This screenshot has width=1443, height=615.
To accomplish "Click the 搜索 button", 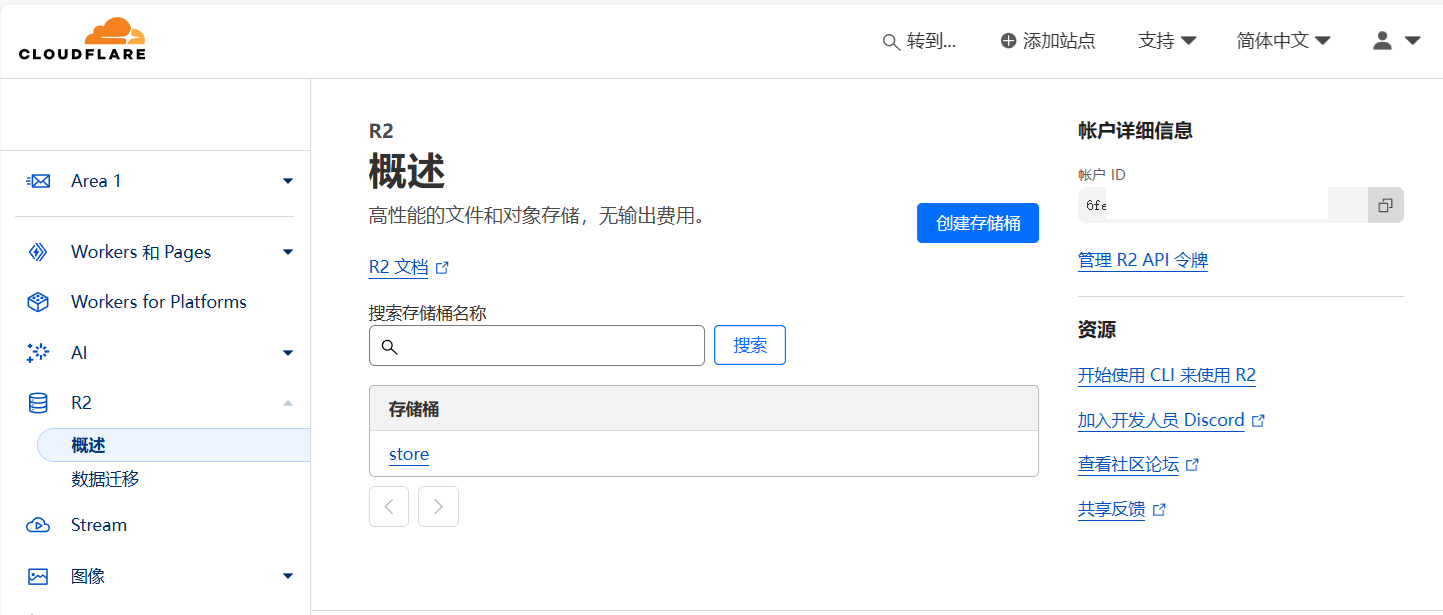I will (750, 345).
